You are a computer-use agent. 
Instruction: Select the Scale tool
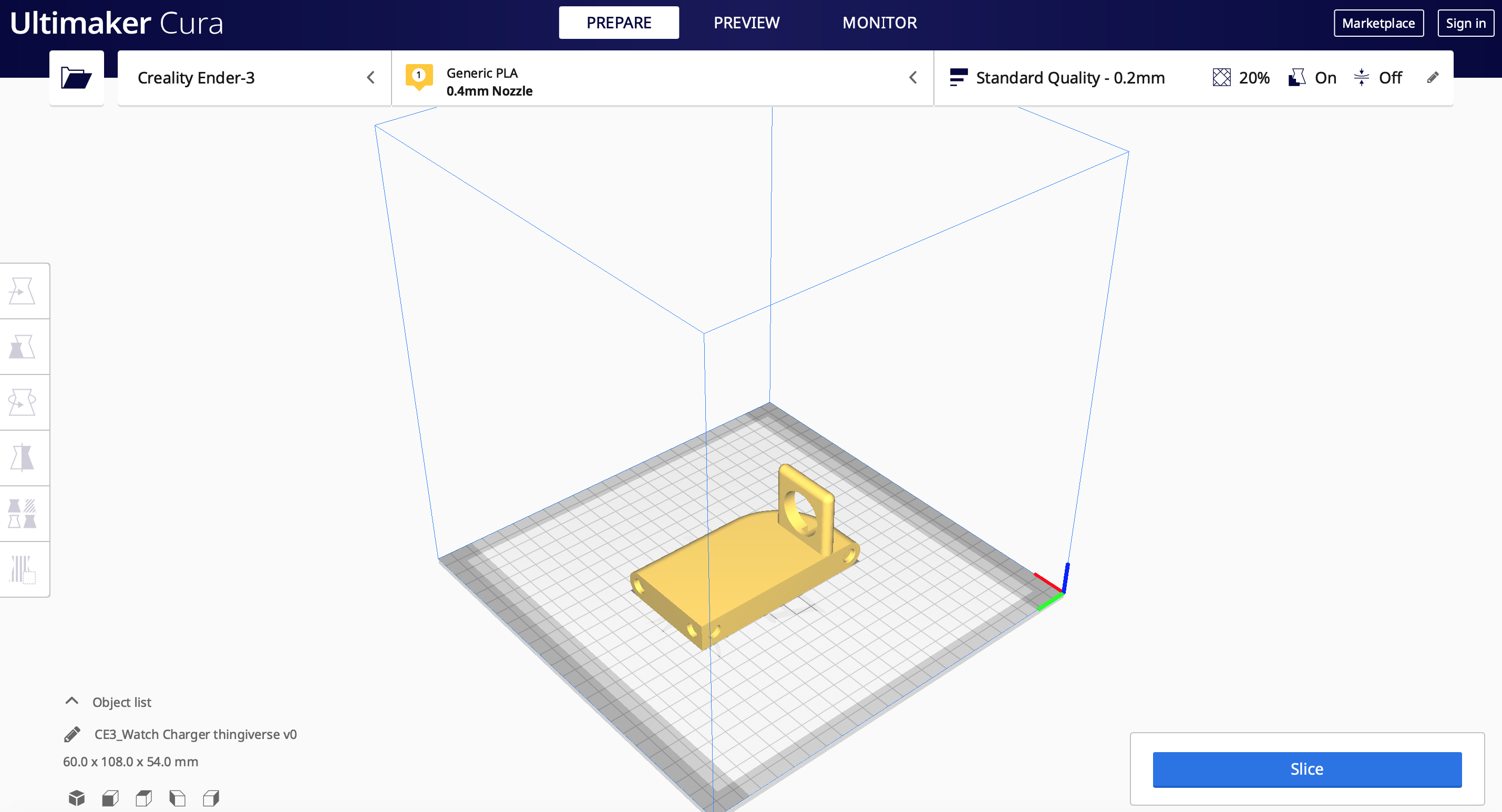coord(22,347)
